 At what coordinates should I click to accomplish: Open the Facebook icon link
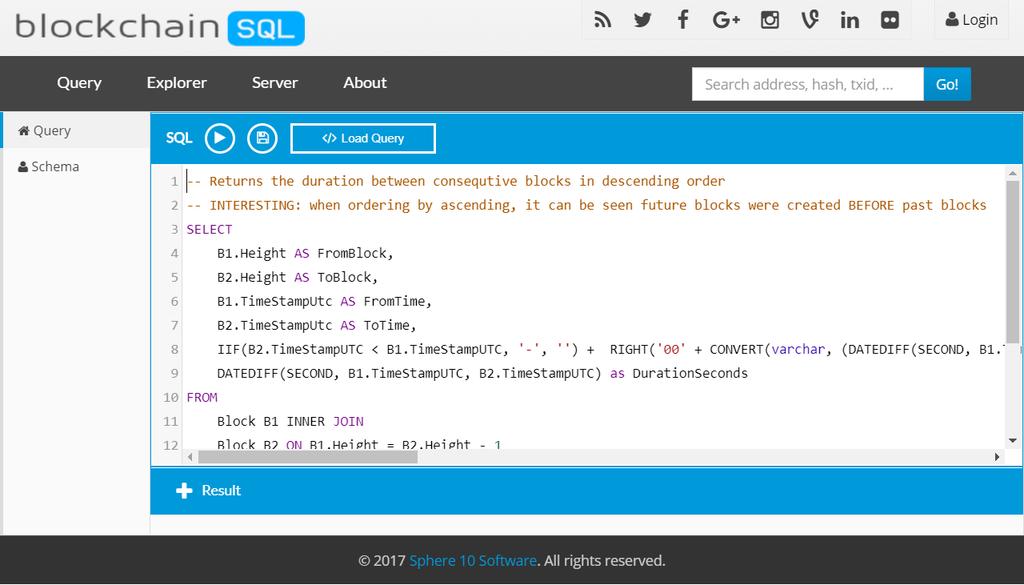pos(683,20)
